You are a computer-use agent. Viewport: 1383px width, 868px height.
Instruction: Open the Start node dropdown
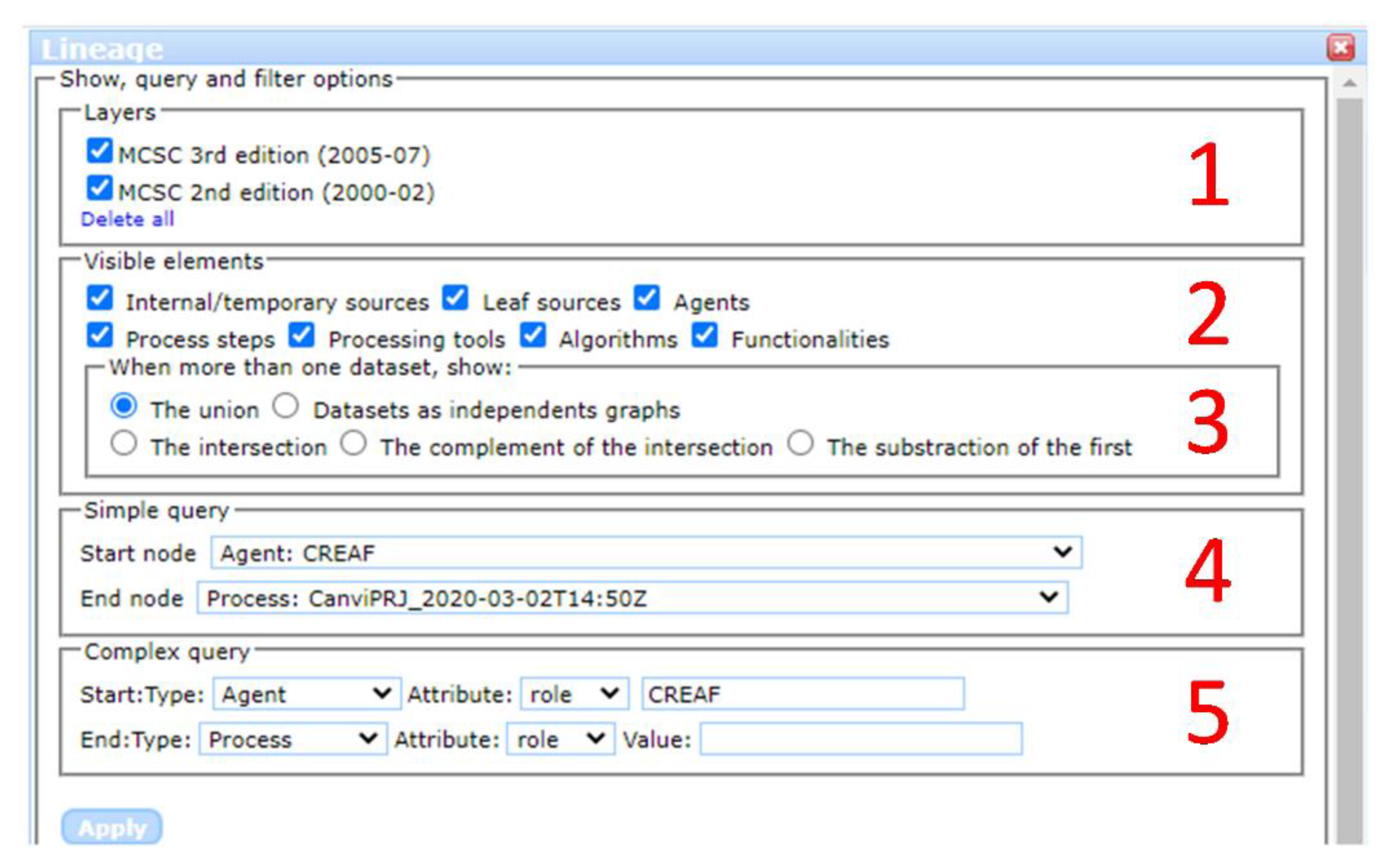coord(646,553)
